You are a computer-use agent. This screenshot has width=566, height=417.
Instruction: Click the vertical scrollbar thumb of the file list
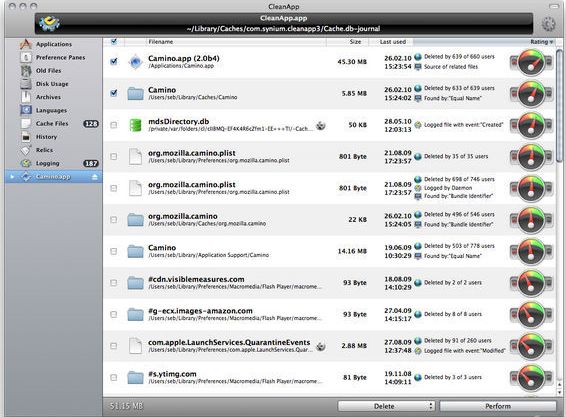click(x=559, y=106)
